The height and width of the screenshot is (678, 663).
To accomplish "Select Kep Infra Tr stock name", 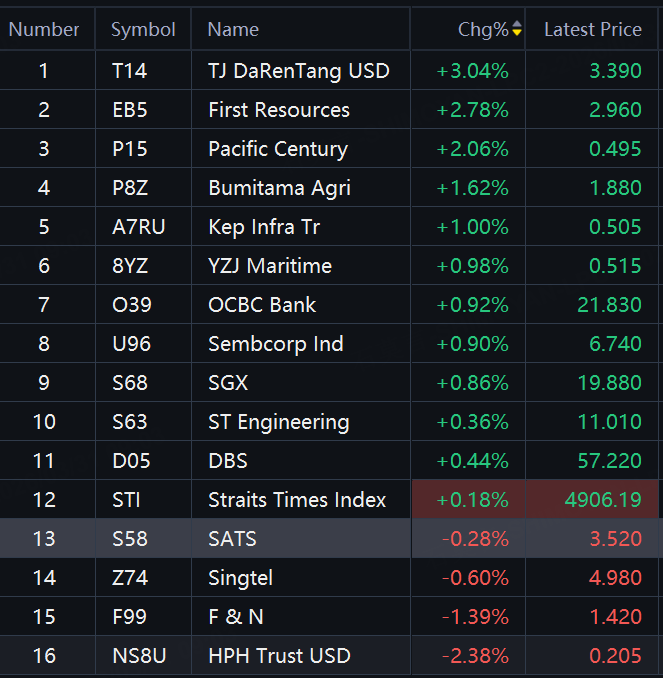I will (x=264, y=227).
